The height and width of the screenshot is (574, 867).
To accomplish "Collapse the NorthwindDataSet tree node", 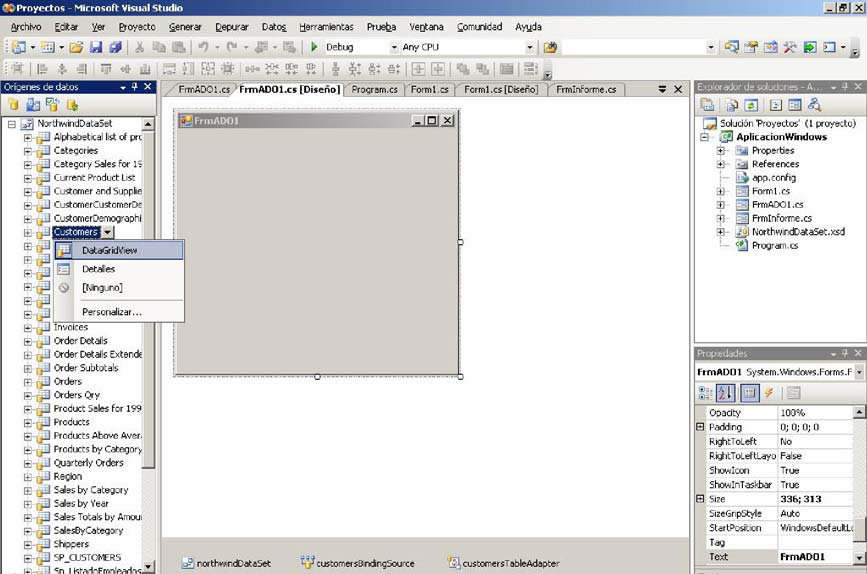I will pos(12,124).
